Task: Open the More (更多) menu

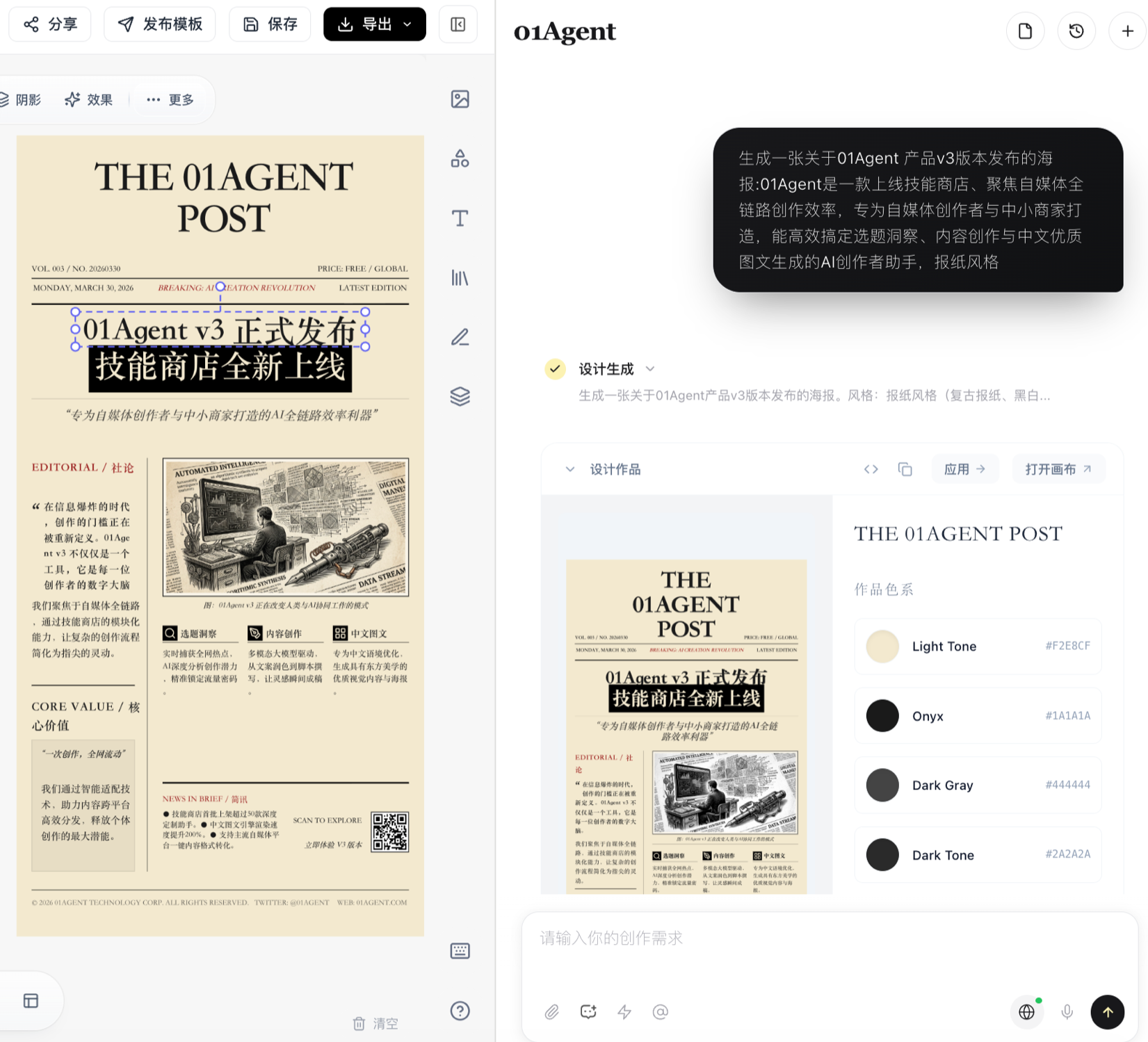Action: click(x=170, y=100)
